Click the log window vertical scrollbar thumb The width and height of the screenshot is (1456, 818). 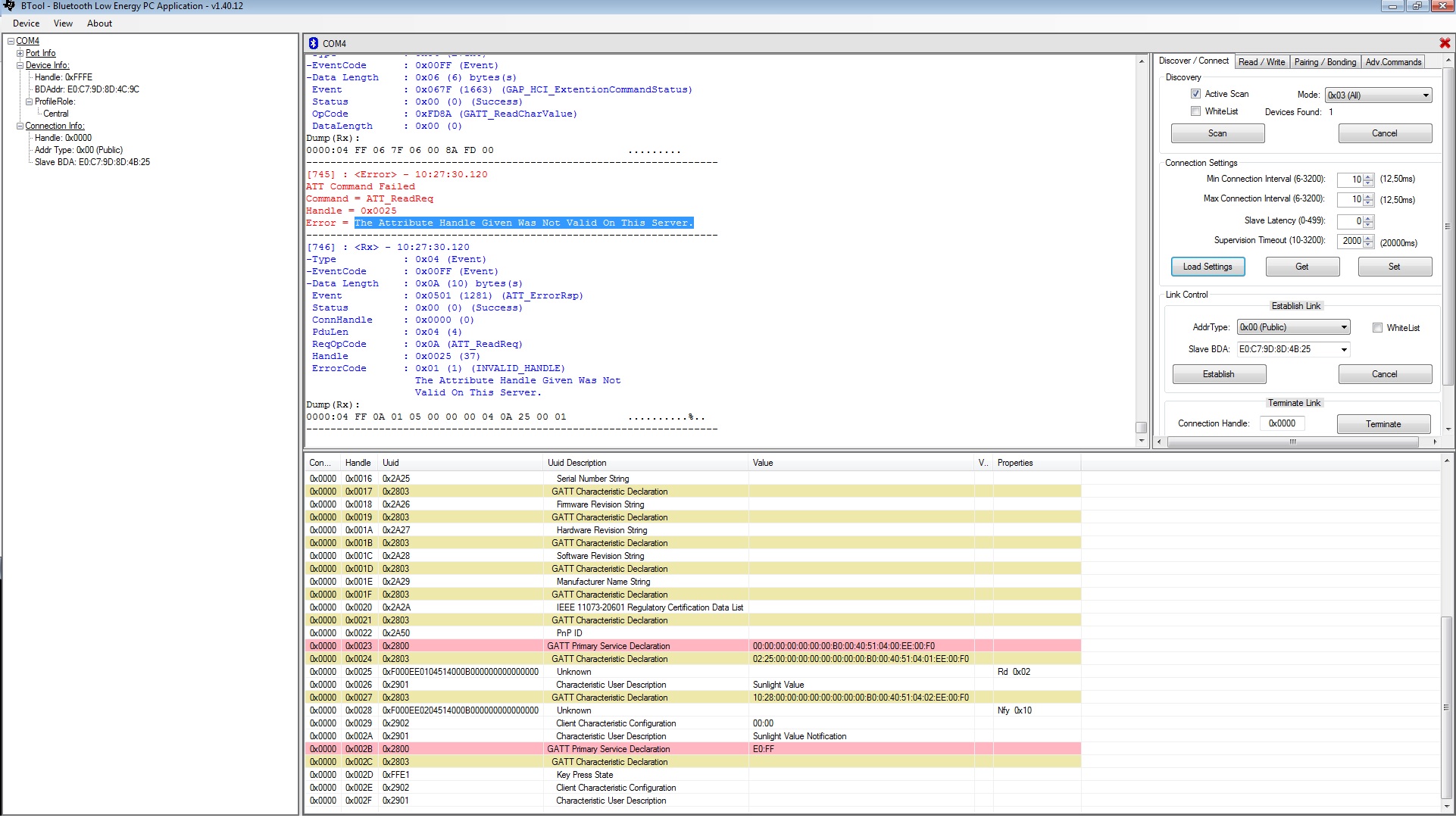pyautogui.click(x=1141, y=427)
